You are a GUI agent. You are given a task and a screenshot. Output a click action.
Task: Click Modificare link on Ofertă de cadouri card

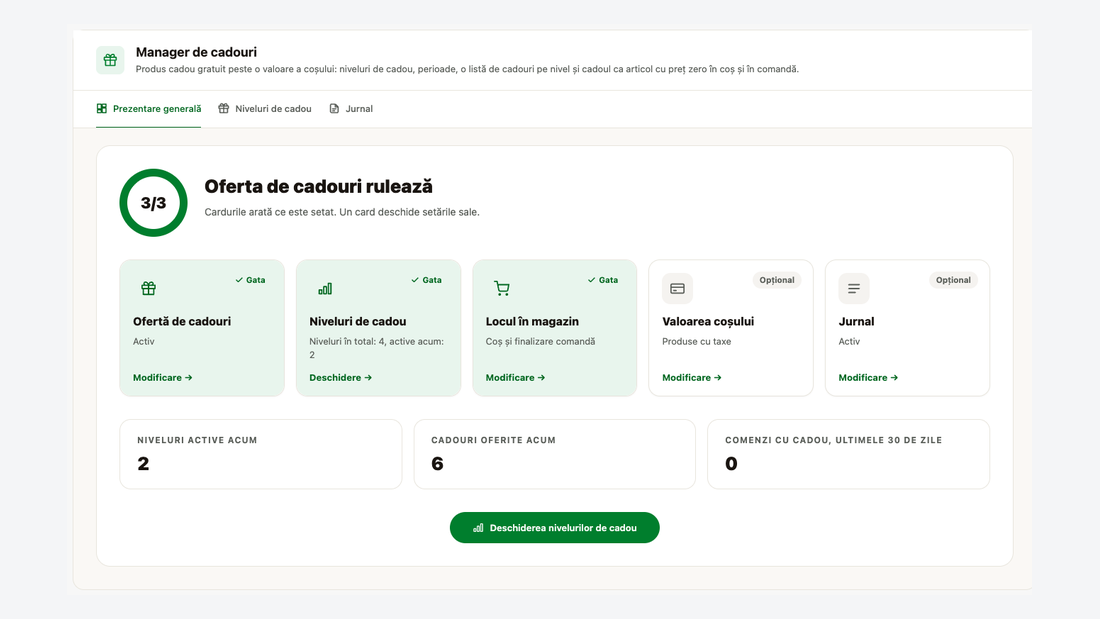pos(163,378)
